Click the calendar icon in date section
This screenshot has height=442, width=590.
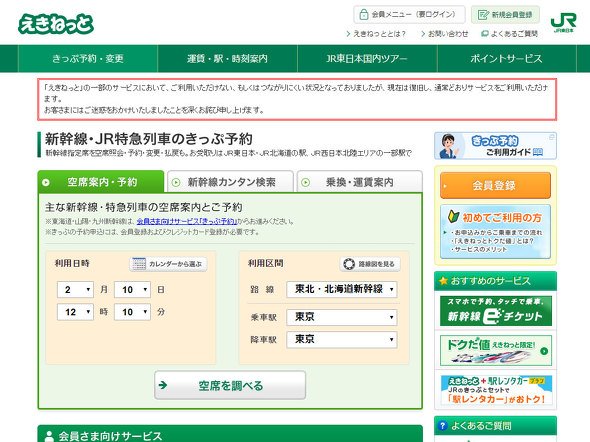138,264
